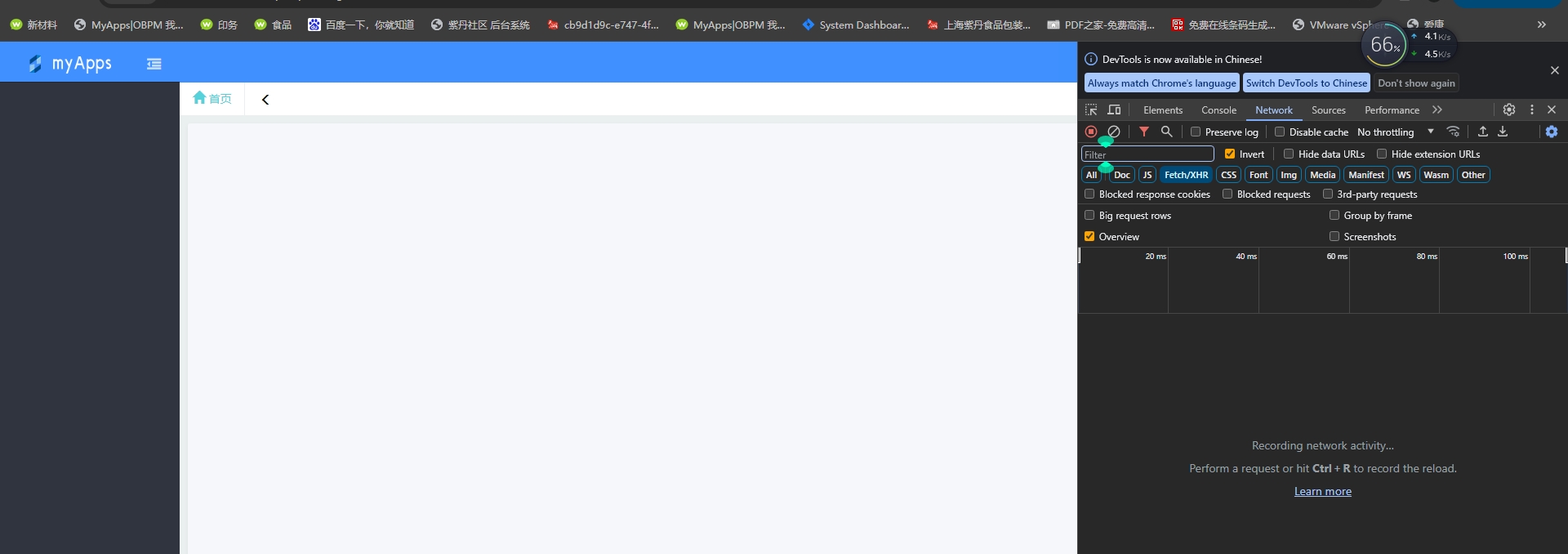Filter requests by Manifest
The height and width of the screenshot is (554, 1568).
(x=1366, y=175)
